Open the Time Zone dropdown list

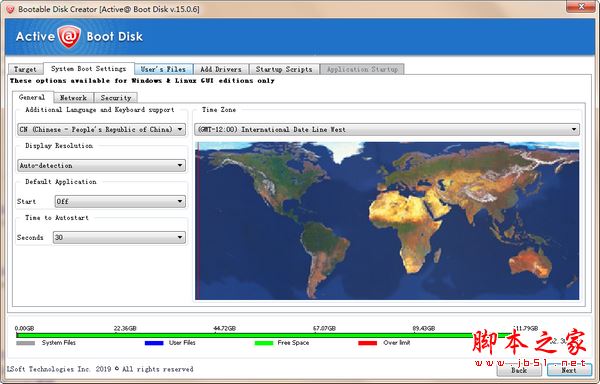tap(387, 129)
